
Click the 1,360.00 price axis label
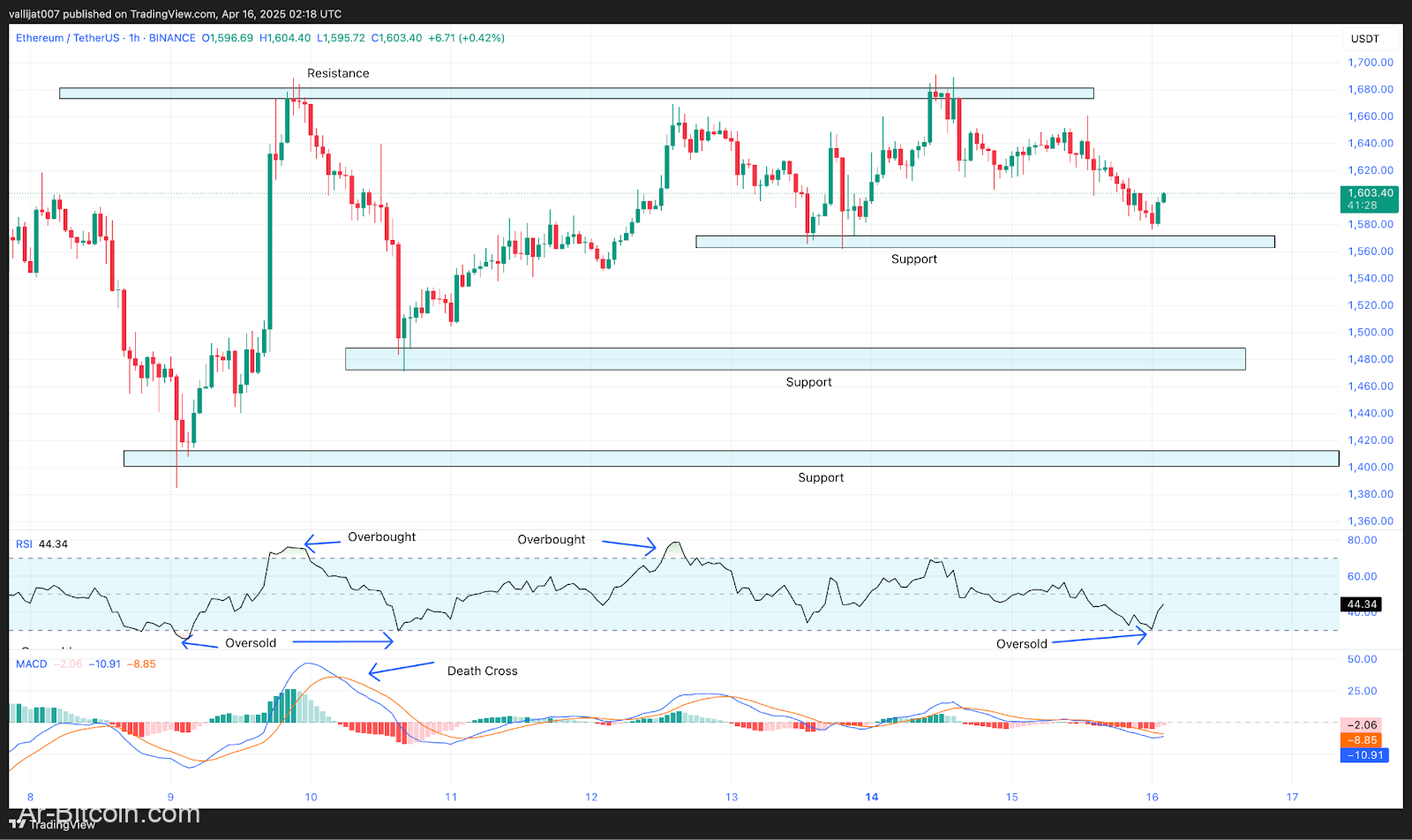pyautogui.click(x=1371, y=521)
